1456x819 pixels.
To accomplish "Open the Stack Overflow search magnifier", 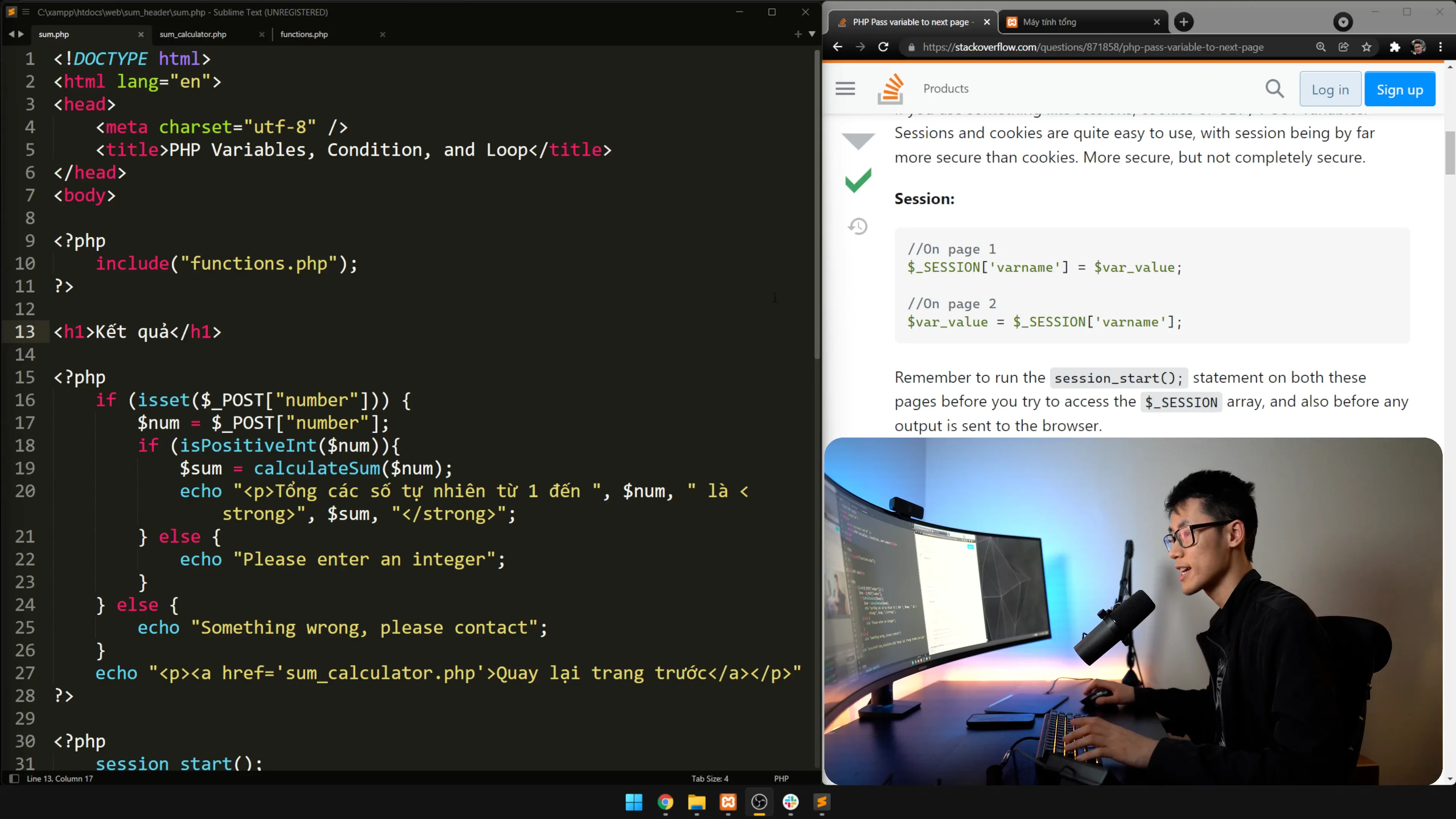I will pyautogui.click(x=1275, y=89).
